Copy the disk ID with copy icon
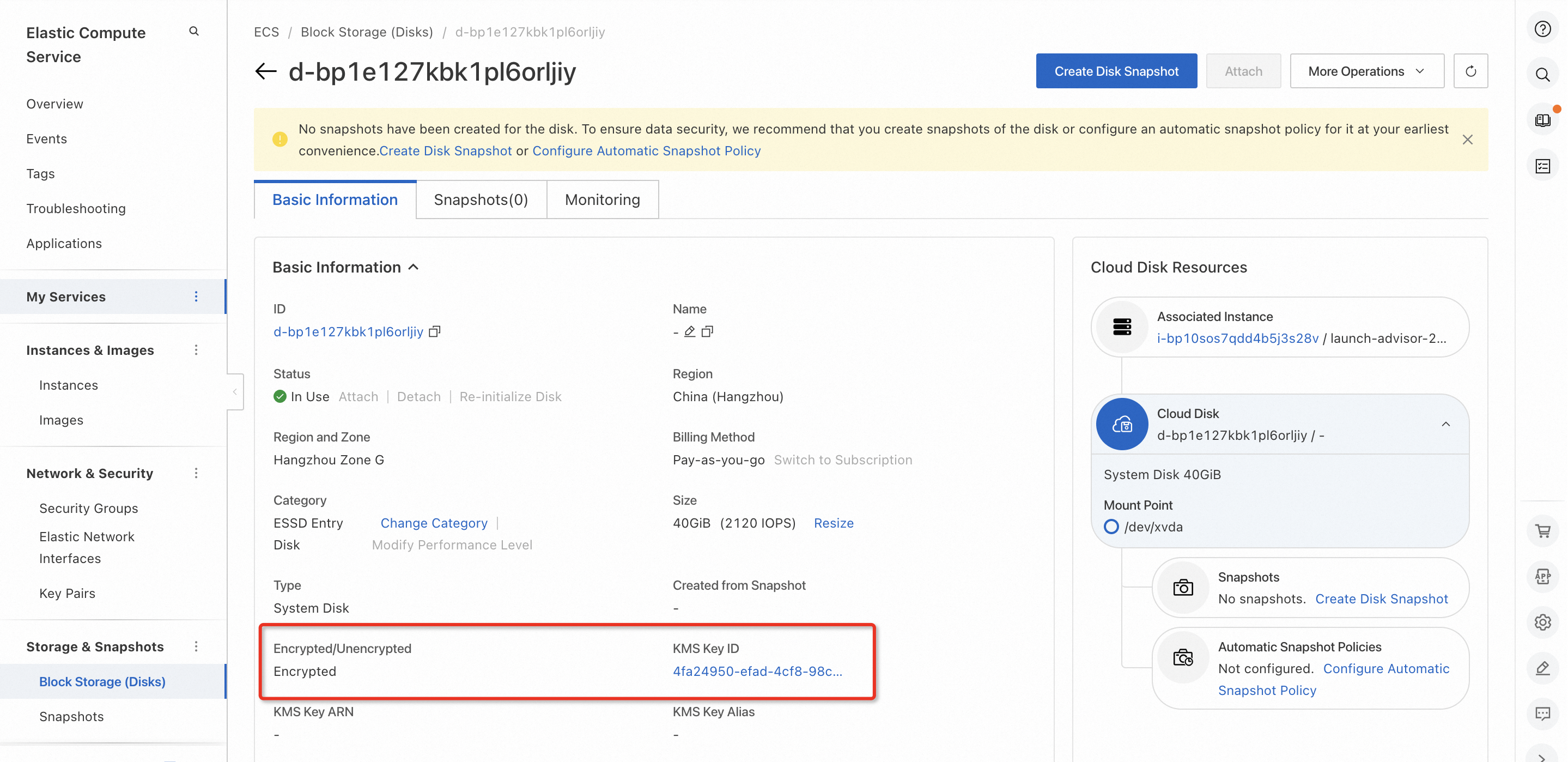 point(434,332)
